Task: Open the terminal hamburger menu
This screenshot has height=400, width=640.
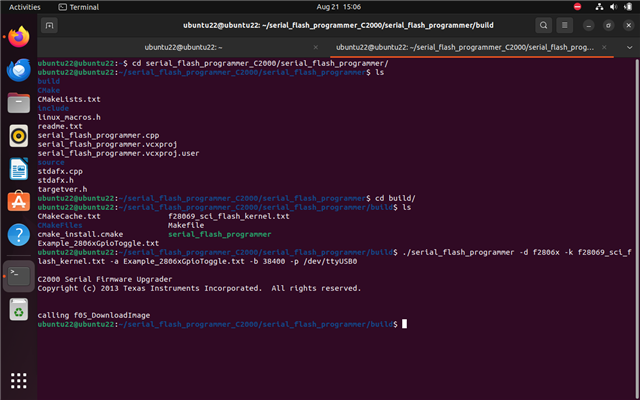Action: (564, 25)
